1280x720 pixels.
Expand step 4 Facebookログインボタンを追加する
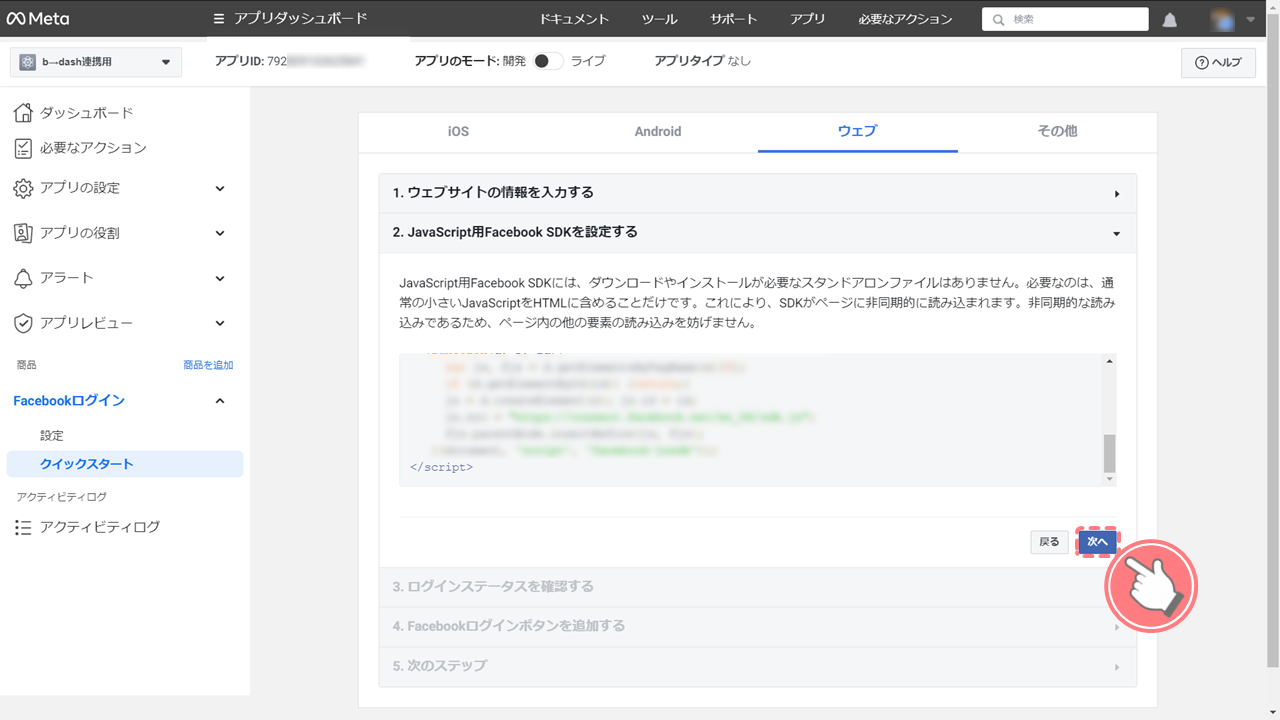(757, 626)
